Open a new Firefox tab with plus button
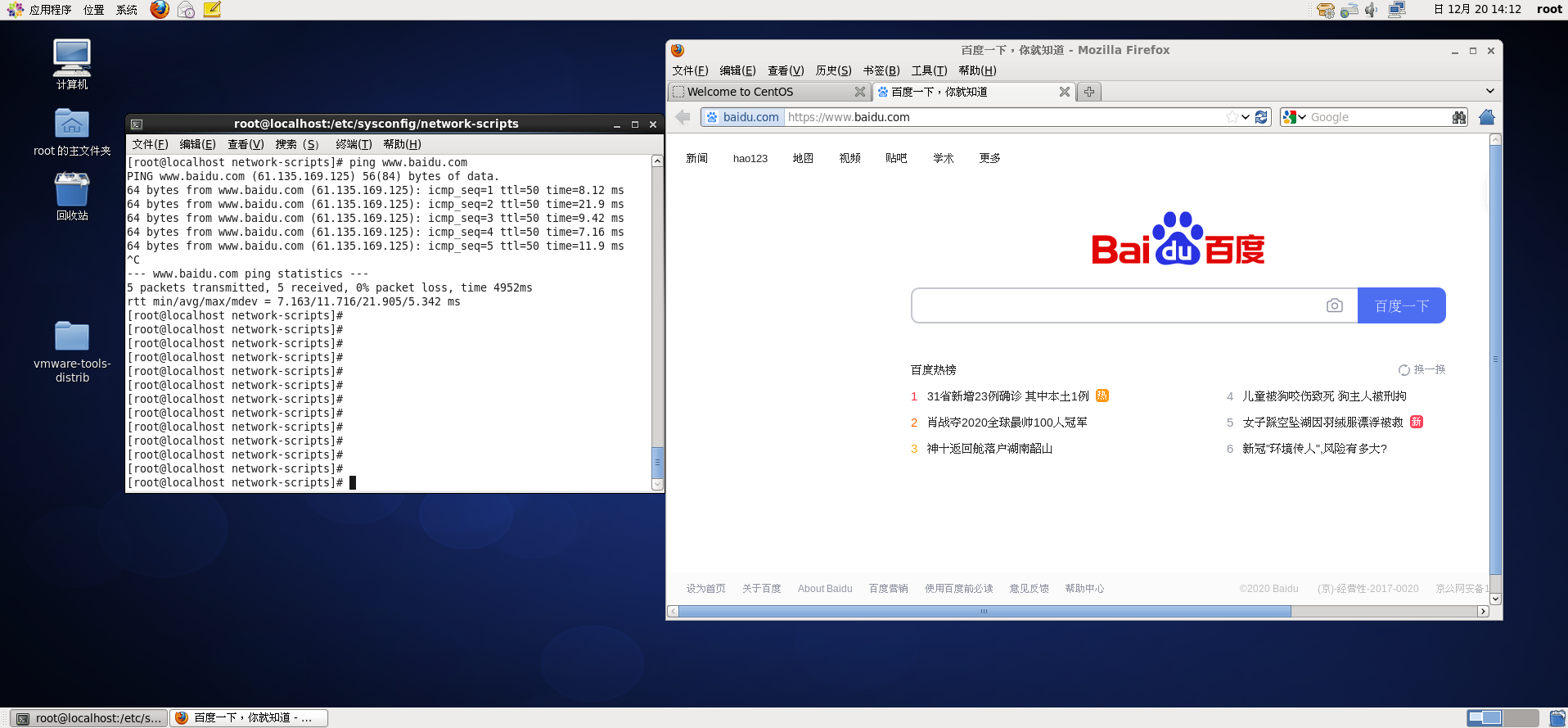The height and width of the screenshot is (728, 1568). tap(1088, 92)
